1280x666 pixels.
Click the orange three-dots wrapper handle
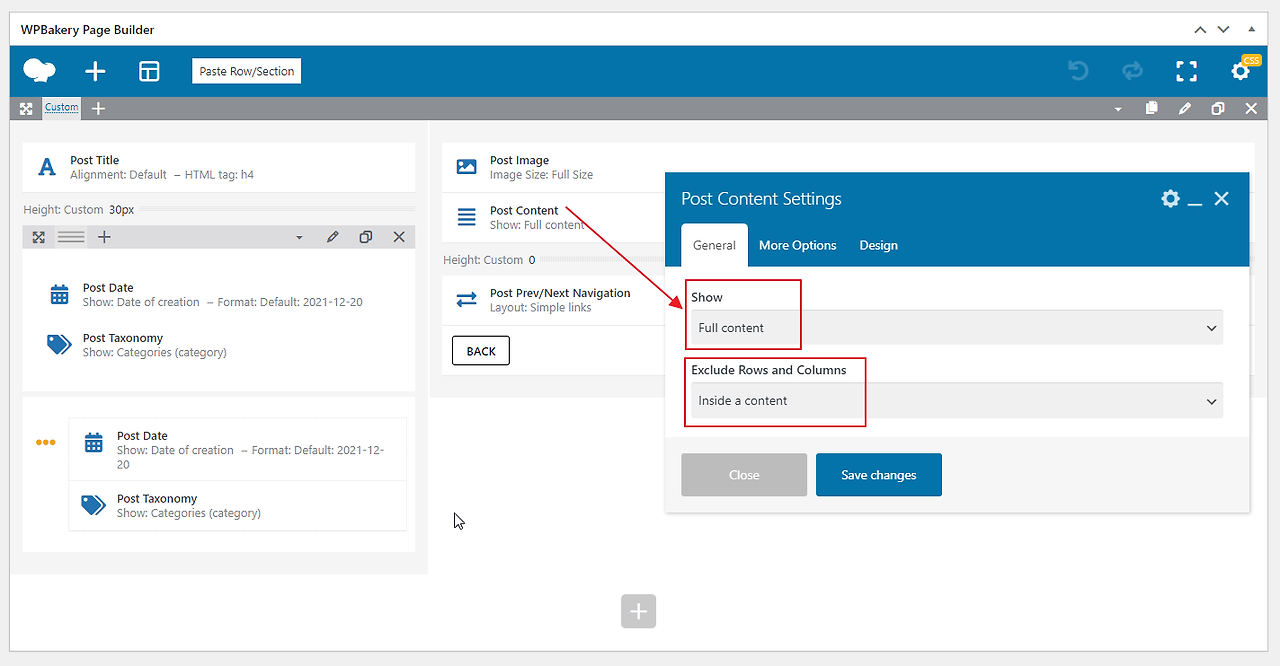click(46, 442)
